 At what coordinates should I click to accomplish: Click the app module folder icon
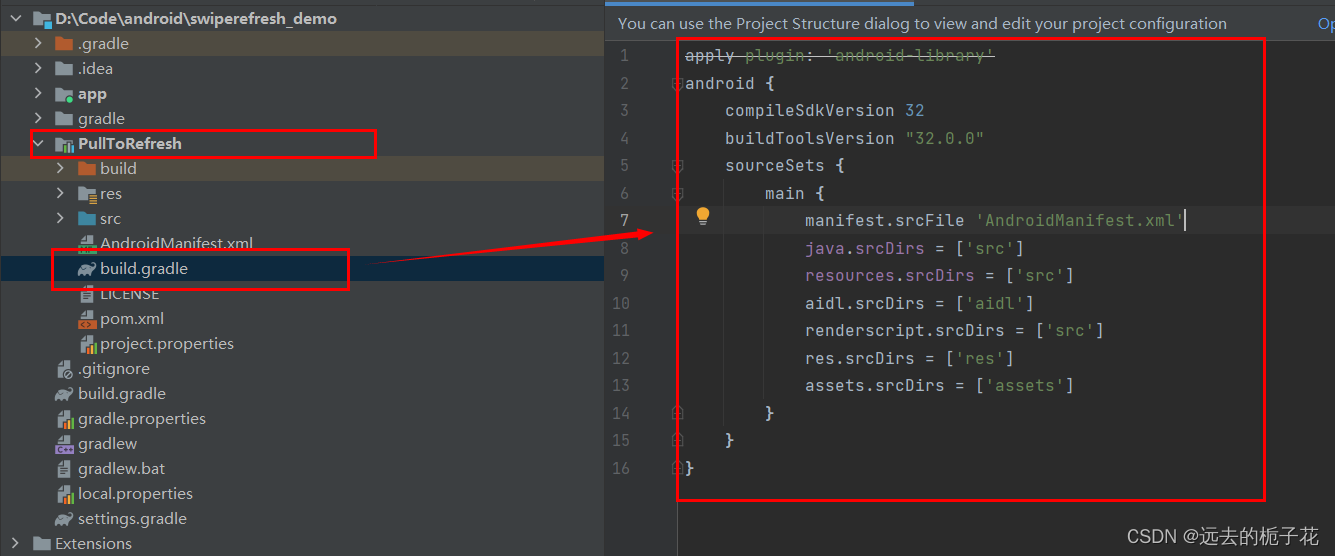(64, 94)
